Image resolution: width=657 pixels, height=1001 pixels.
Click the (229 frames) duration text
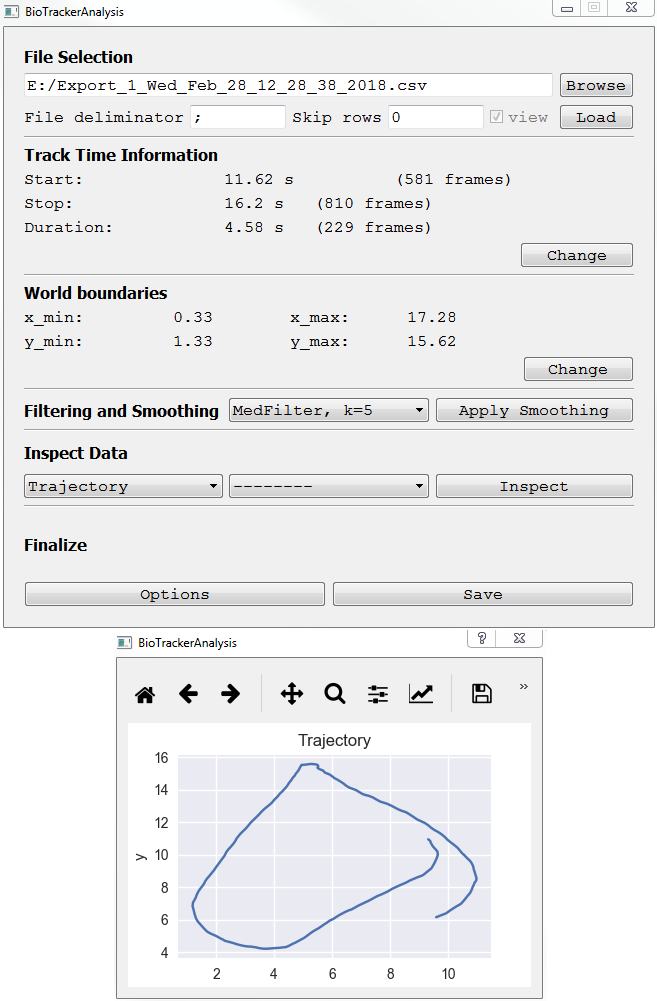(x=374, y=227)
